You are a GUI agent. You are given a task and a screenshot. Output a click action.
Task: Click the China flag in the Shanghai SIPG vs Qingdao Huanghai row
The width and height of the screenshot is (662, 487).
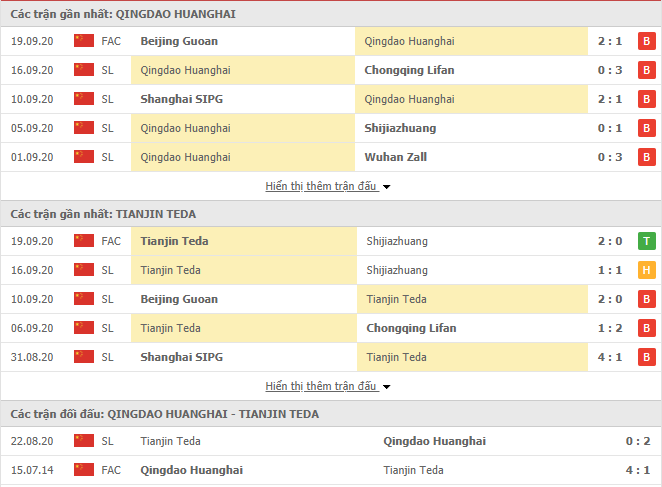pos(84,99)
